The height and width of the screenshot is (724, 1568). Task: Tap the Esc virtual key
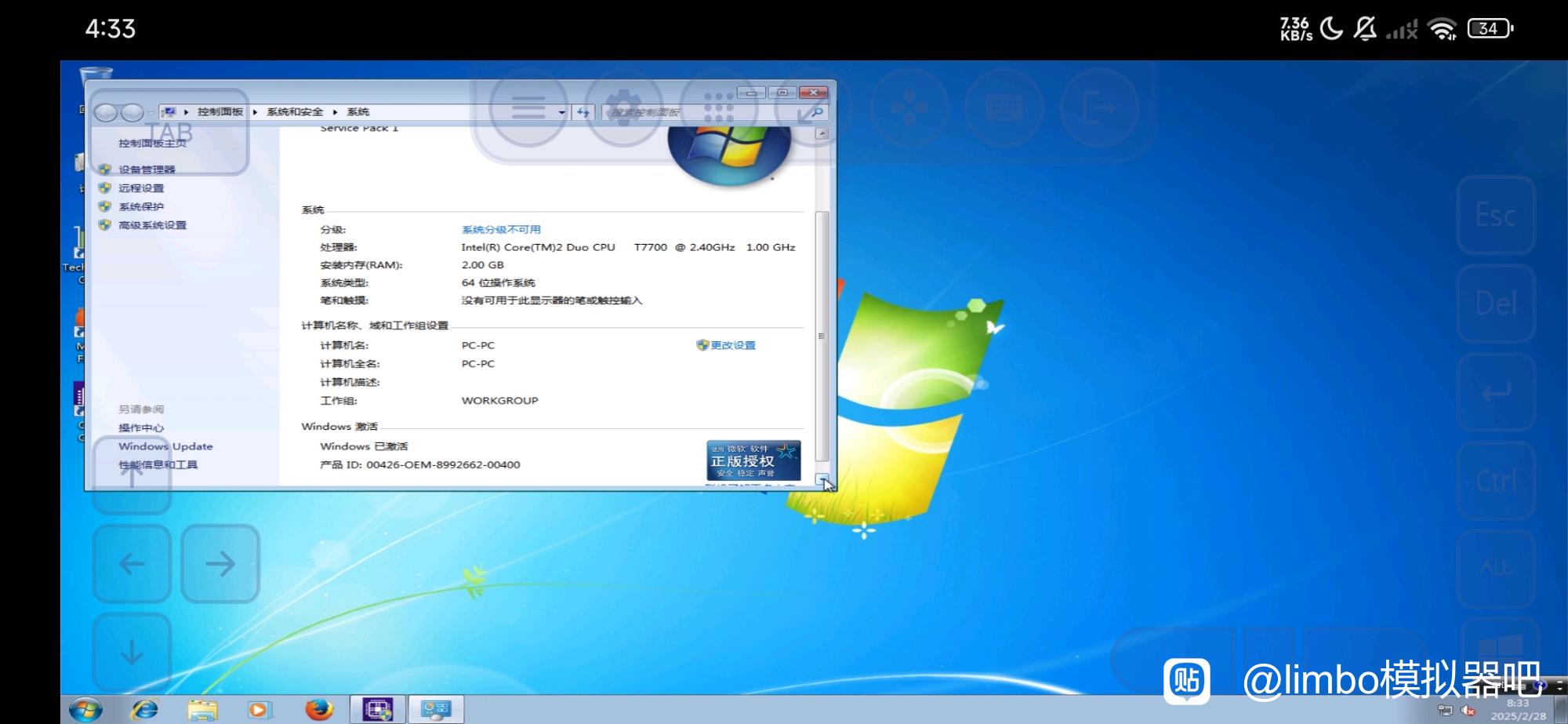(x=1496, y=215)
